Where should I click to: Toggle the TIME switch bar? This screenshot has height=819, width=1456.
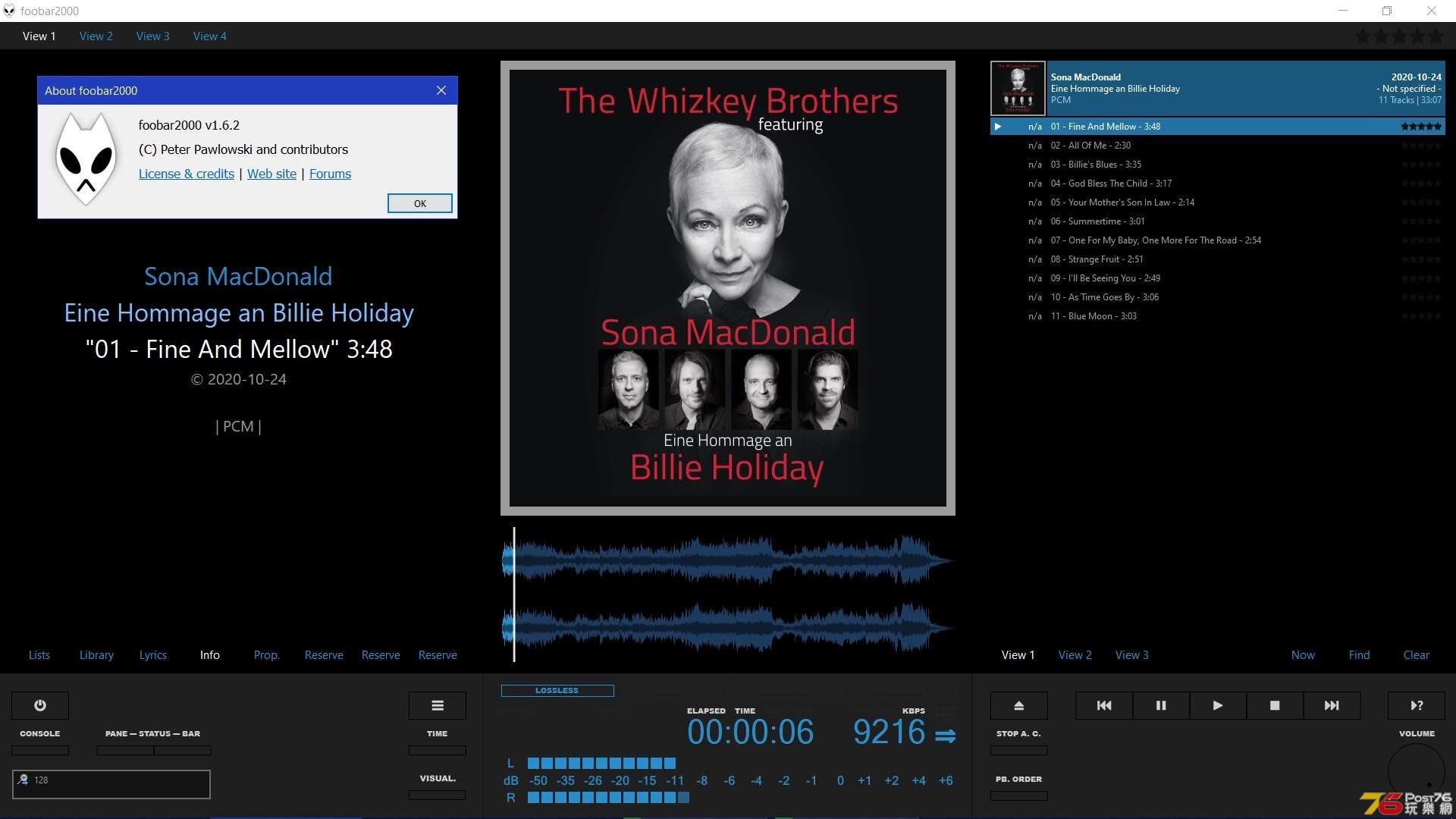(438, 750)
